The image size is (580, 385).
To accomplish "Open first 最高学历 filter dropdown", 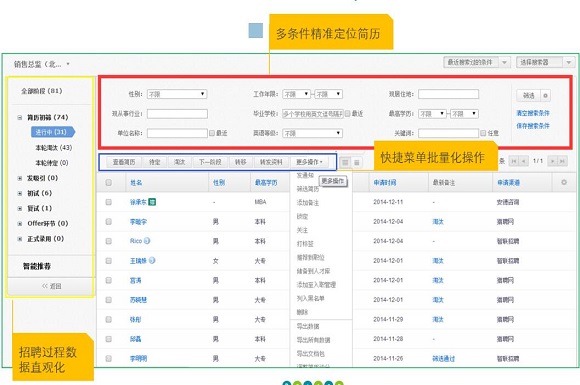I will click(432, 114).
